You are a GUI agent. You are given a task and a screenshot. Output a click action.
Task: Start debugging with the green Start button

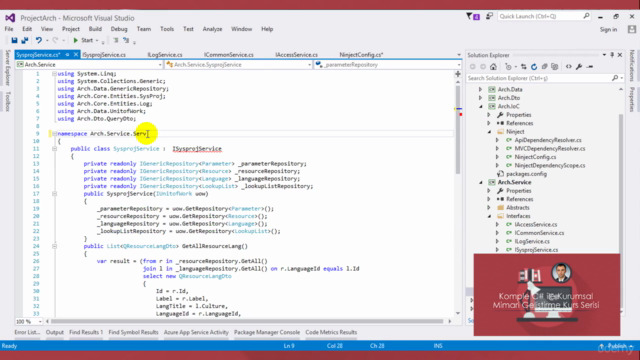tap(83, 40)
